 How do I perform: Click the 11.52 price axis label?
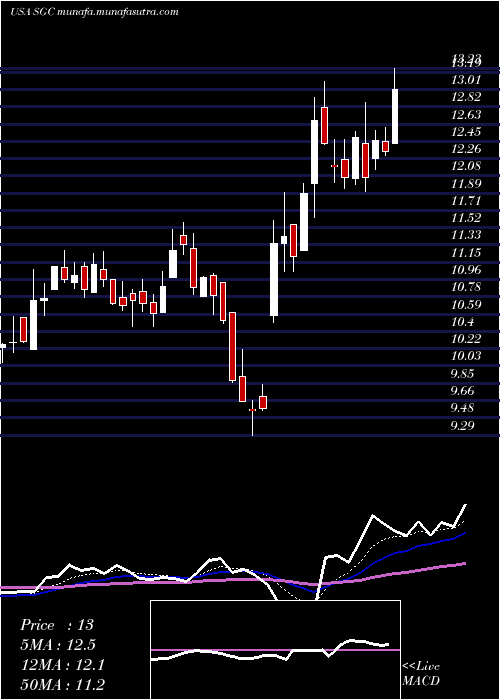click(x=466, y=218)
